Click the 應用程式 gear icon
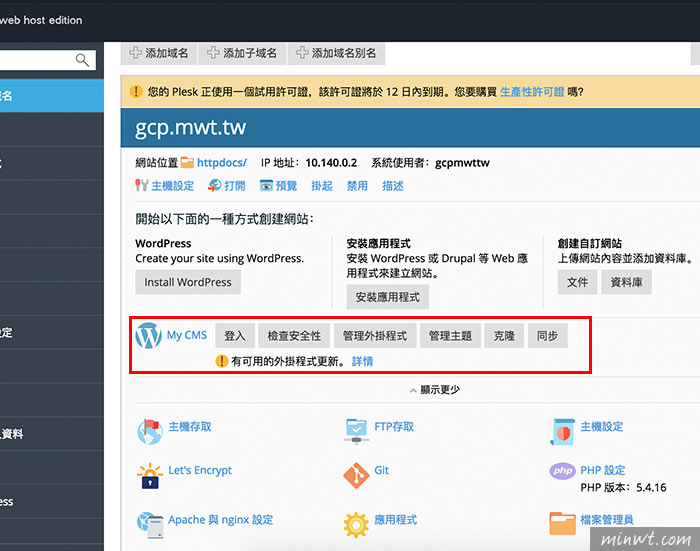 356,525
